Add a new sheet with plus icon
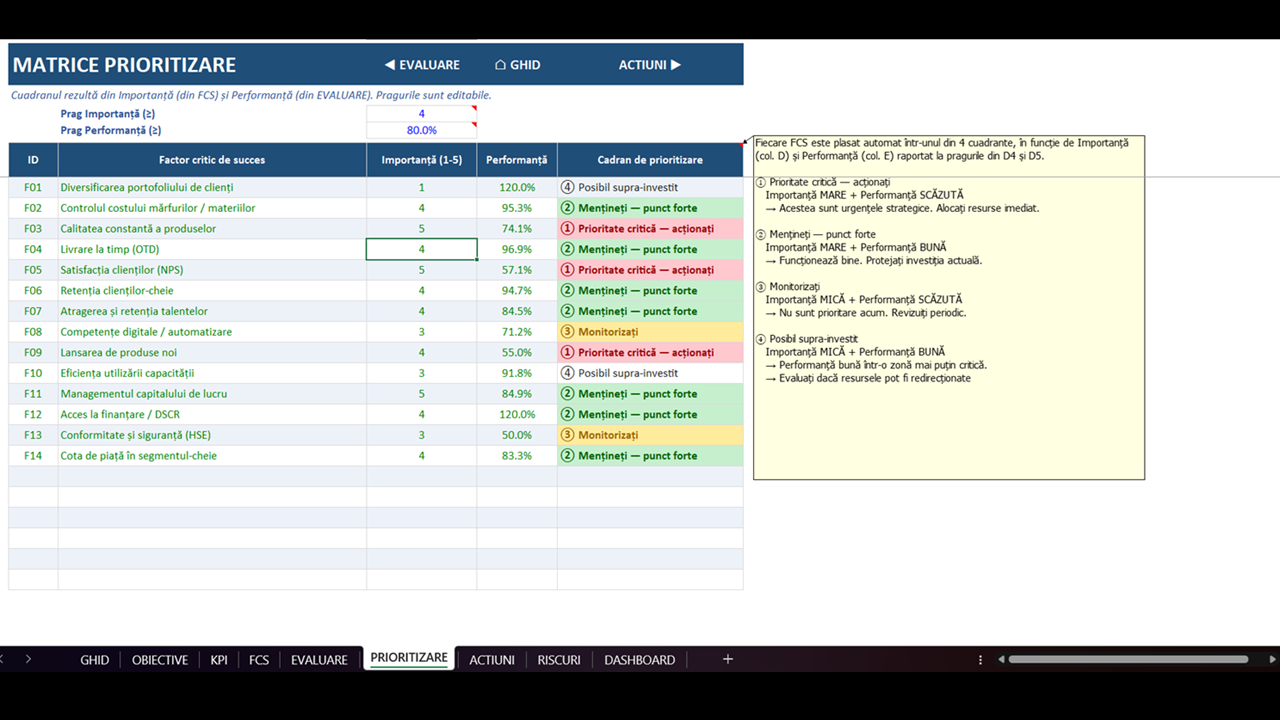Screen dimensions: 1280x720 (728, 659)
